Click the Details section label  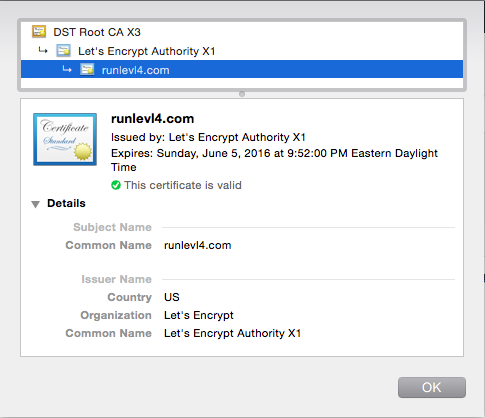pos(66,203)
